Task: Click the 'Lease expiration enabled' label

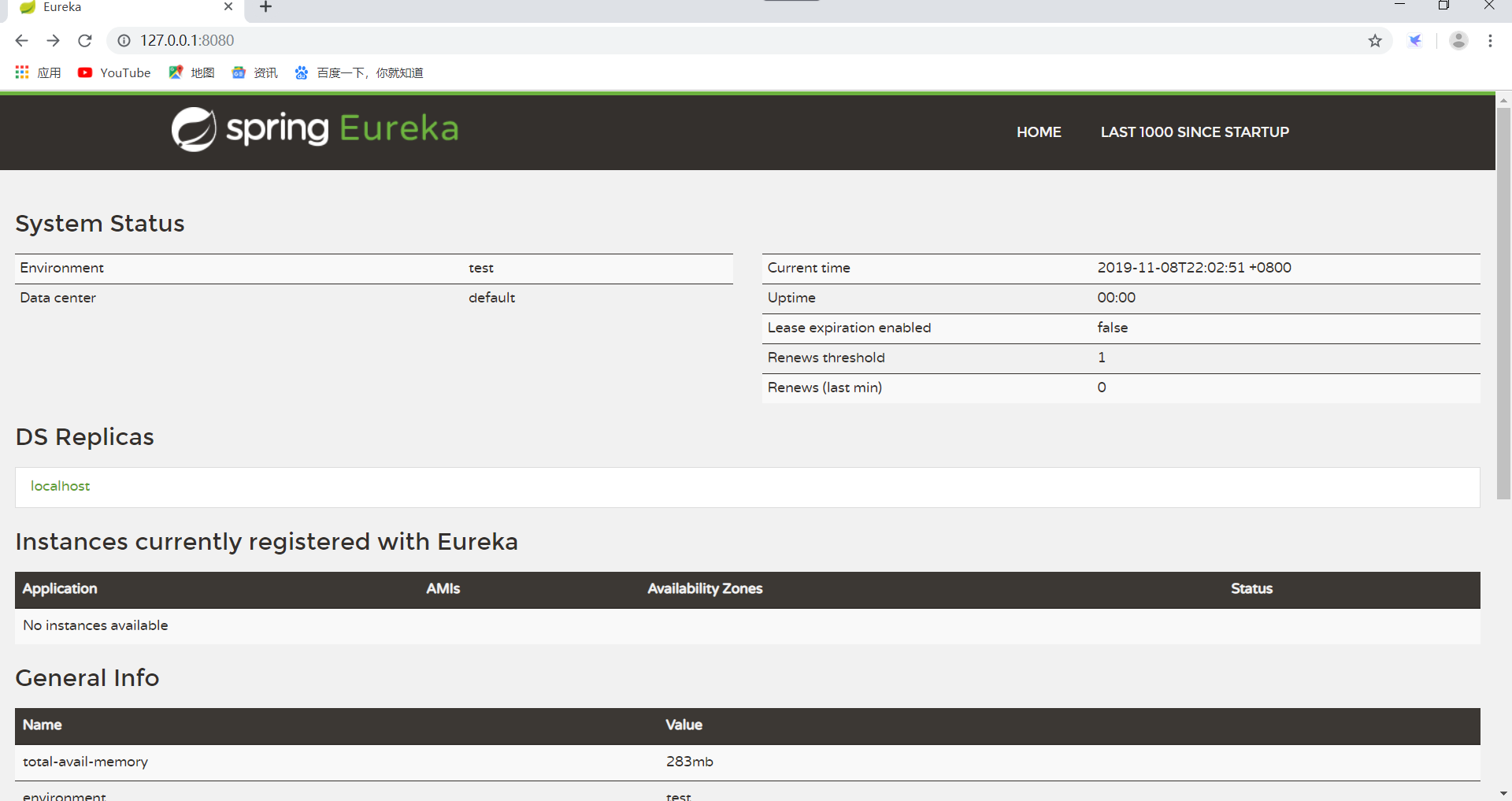Action: [849, 328]
